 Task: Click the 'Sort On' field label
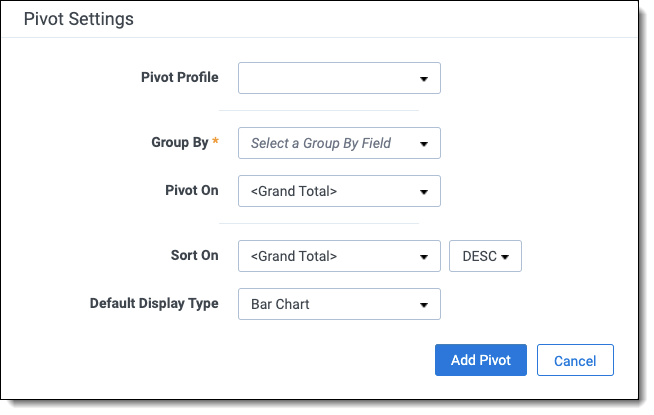pyautogui.click(x=194, y=256)
